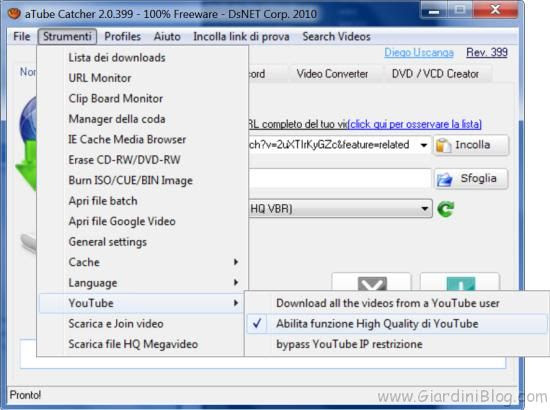Minimize the aTube Catcher window
This screenshot has width=550, height=410.
pyautogui.click(x=434, y=11)
